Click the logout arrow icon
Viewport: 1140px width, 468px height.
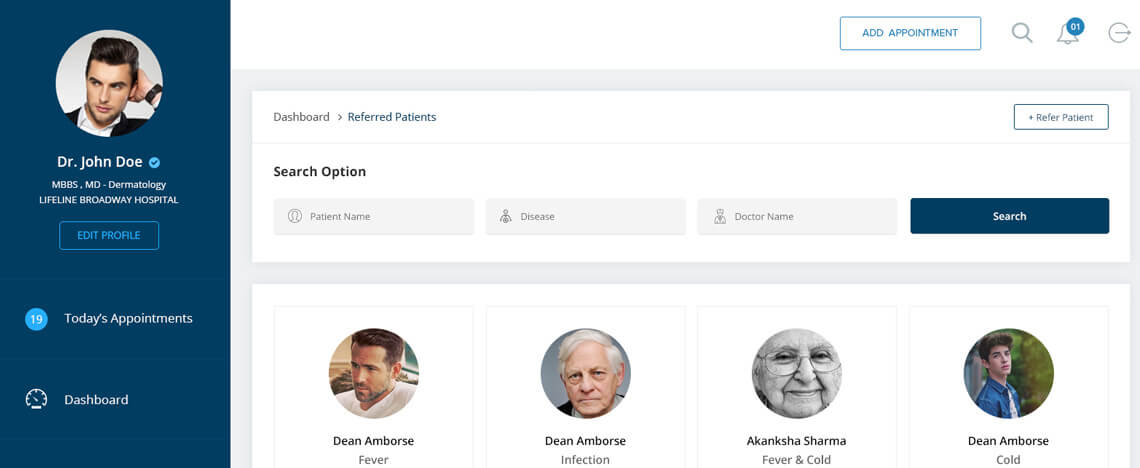(x=1119, y=33)
